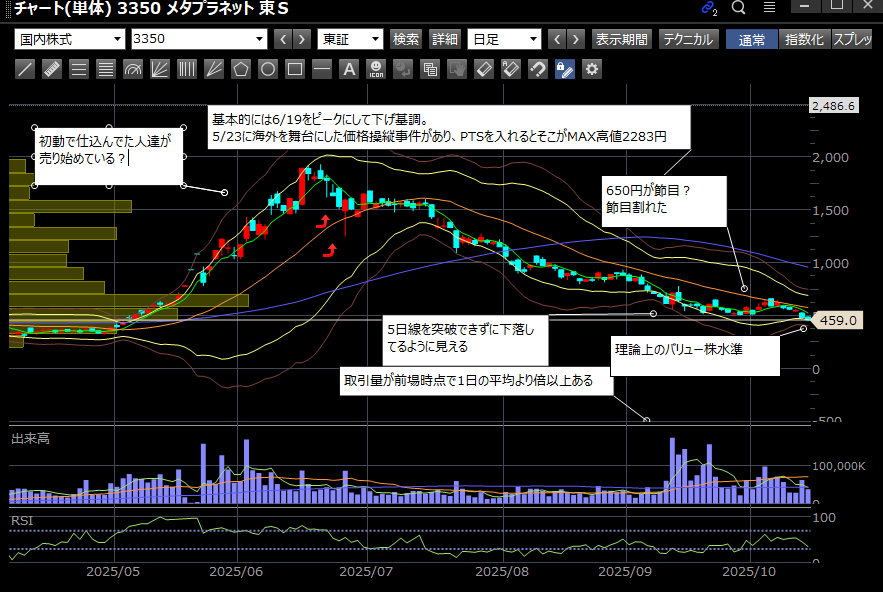
Task: Select the text annotation A tool
Action: [x=349, y=69]
